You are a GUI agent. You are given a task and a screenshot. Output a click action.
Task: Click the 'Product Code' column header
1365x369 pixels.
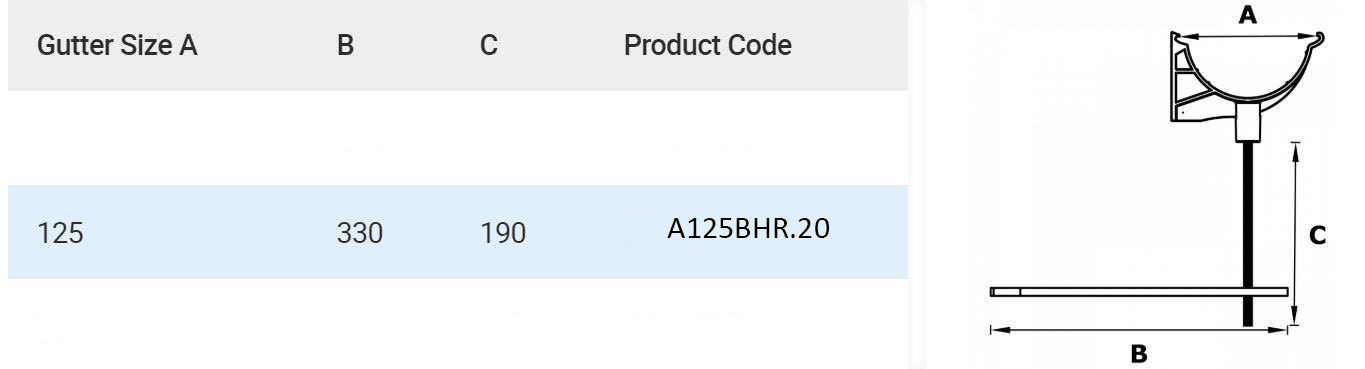[x=708, y=46]
